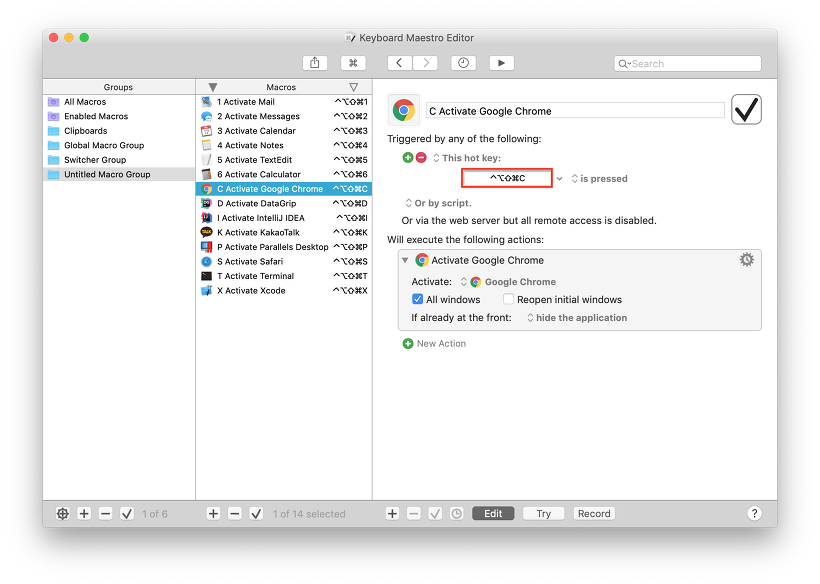This screenshot has width=820, height=584.
Task: Select the 'X Activate Xcode' macro
Action: tap(284, 291)
